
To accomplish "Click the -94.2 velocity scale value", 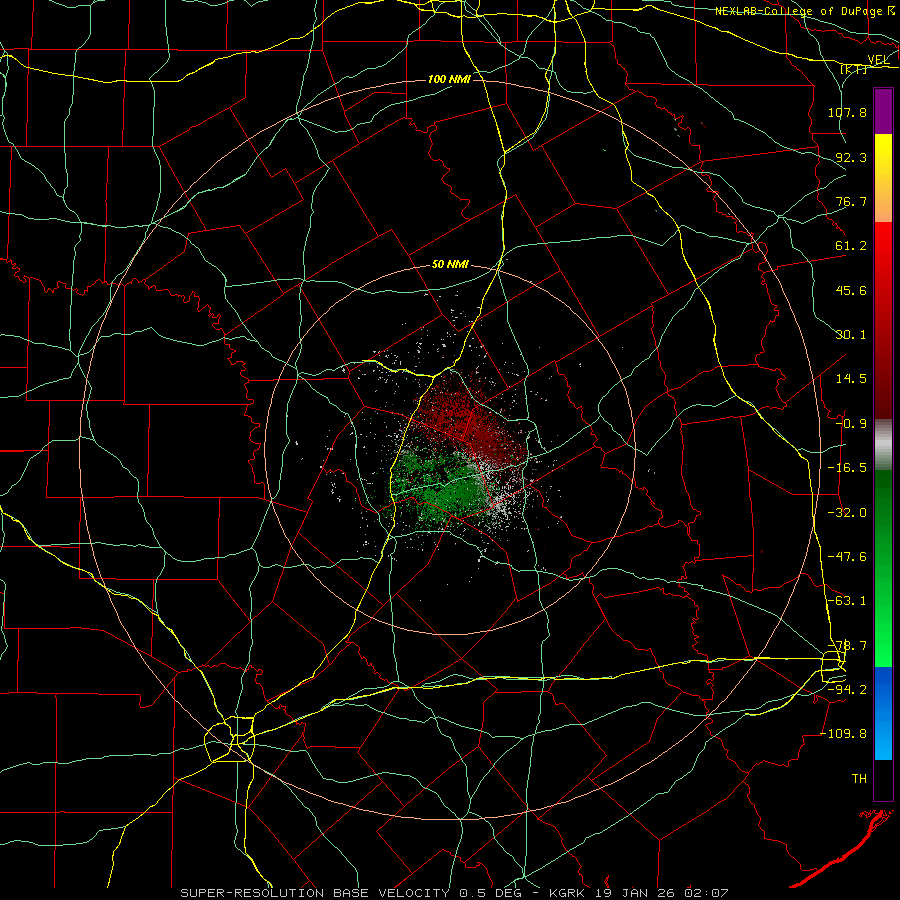I will point(847,690).
